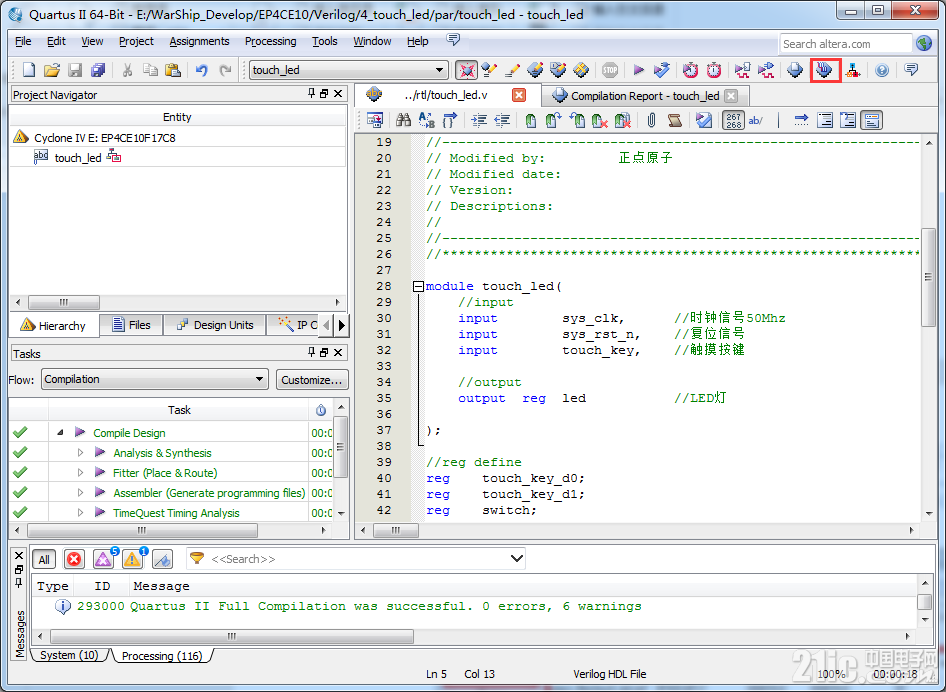Show error messages filter icon

tap(74, 559)
